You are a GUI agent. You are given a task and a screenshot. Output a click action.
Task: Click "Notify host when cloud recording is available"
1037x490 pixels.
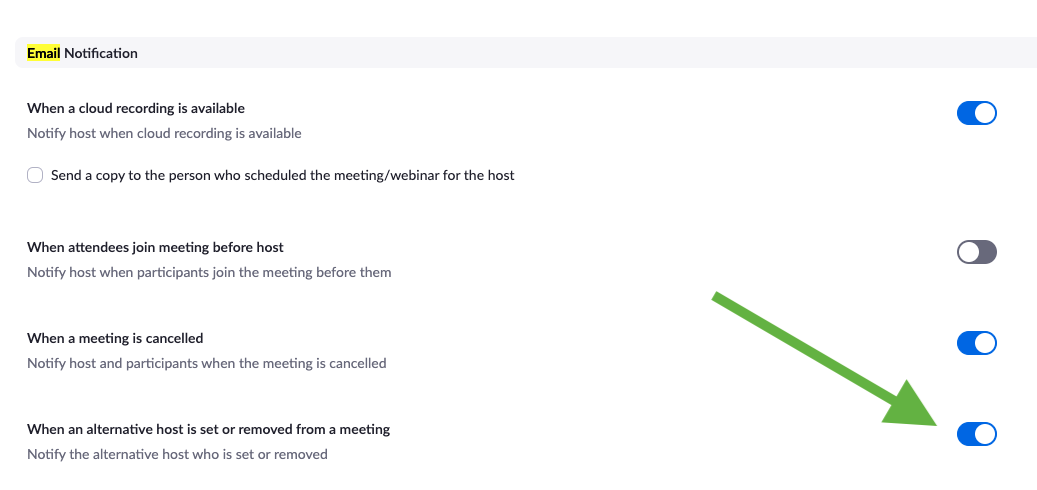coord(164,133)
